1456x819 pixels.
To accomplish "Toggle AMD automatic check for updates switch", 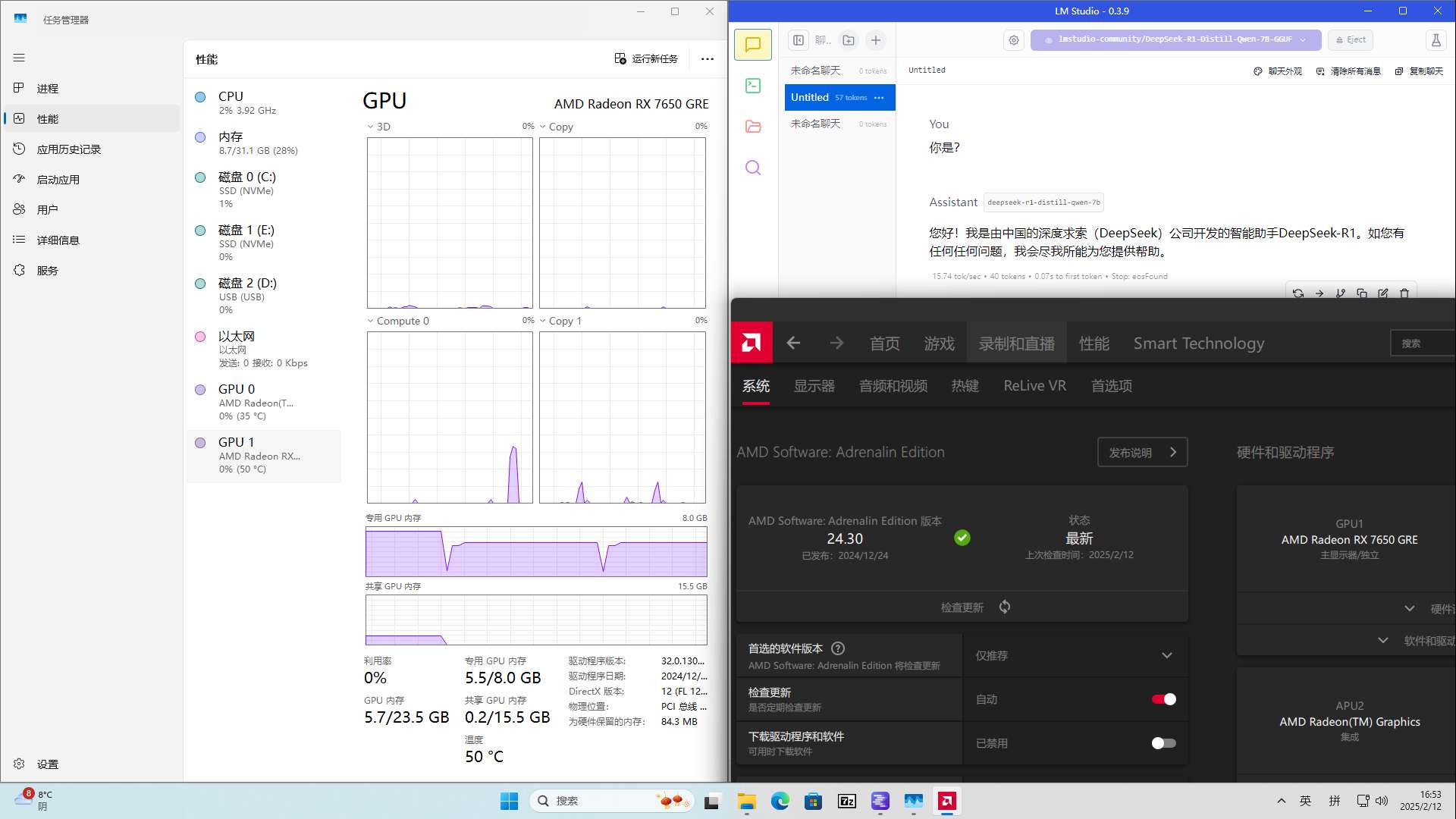I will [x=1163, y=699].
